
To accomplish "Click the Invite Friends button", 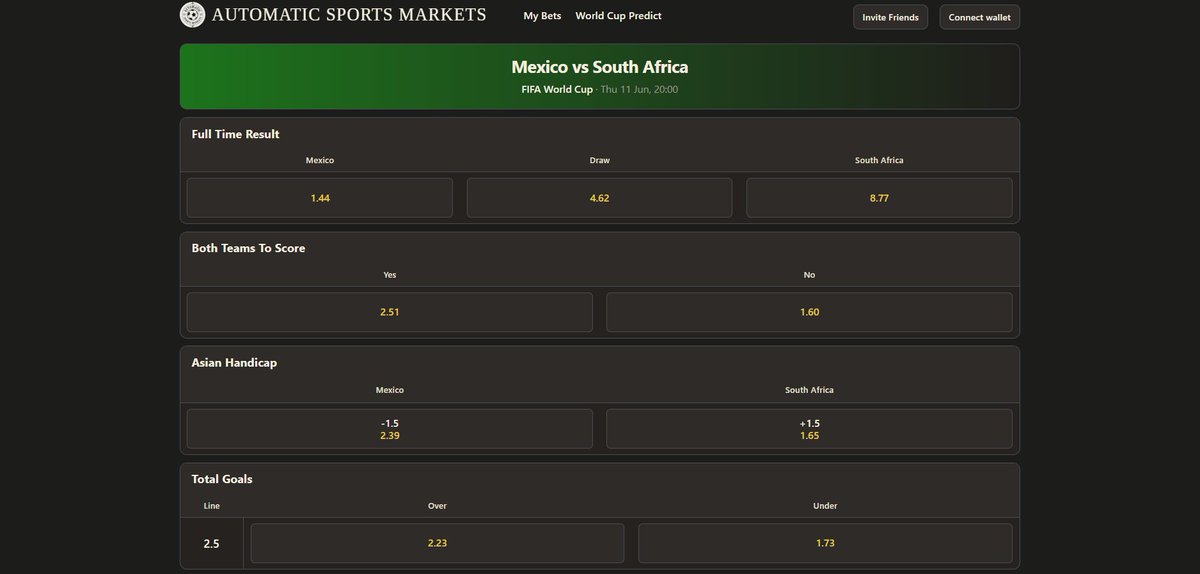I will tap(890, 17).
